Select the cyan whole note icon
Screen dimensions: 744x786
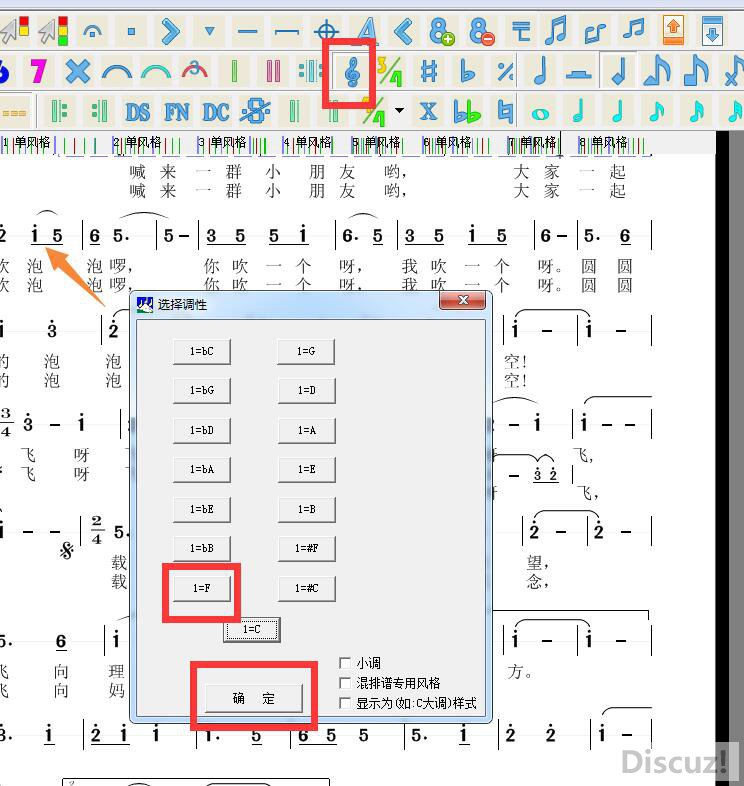(540, 113)
